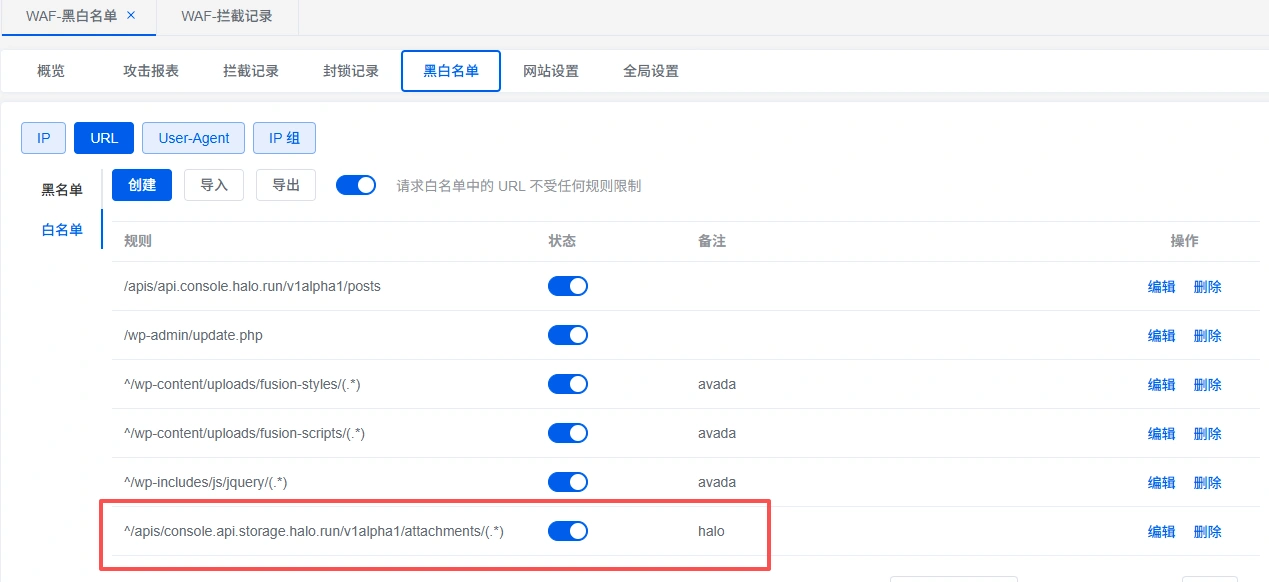Toggle status for fusion-scripts rule
Image resolution: width=1269 pixels, height=582 pixels.
pyautogui.click(x=568, y=433)
